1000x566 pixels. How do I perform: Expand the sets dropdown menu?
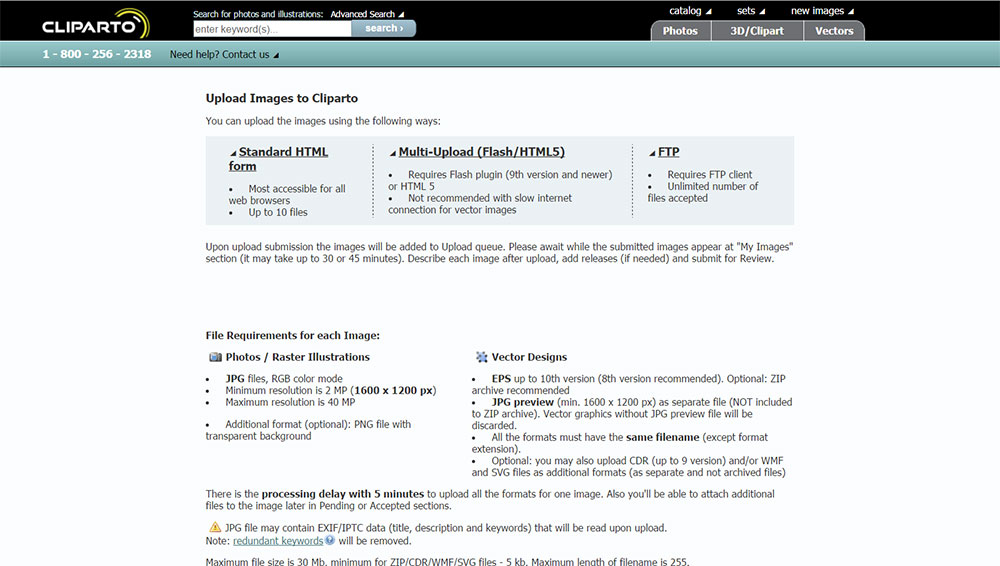751,11
